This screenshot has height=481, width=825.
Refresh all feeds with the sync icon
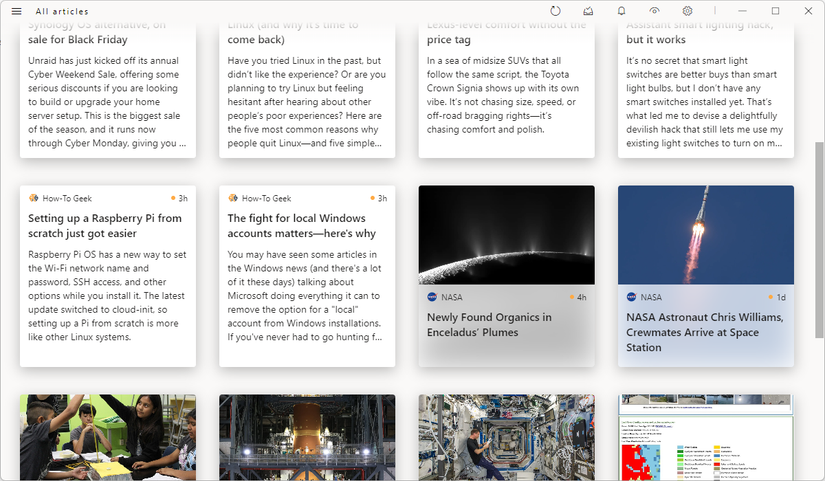pos(555,11)
